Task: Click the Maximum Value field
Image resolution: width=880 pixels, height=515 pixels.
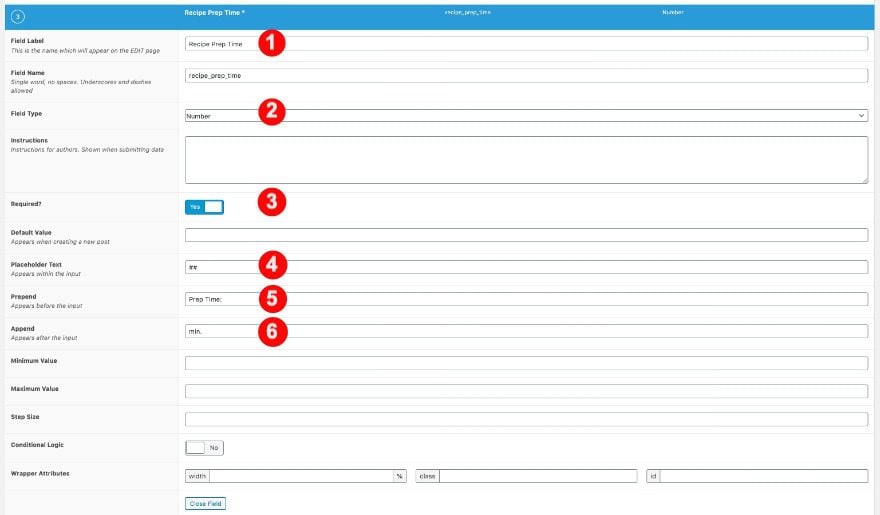Action: coord(526,391)
